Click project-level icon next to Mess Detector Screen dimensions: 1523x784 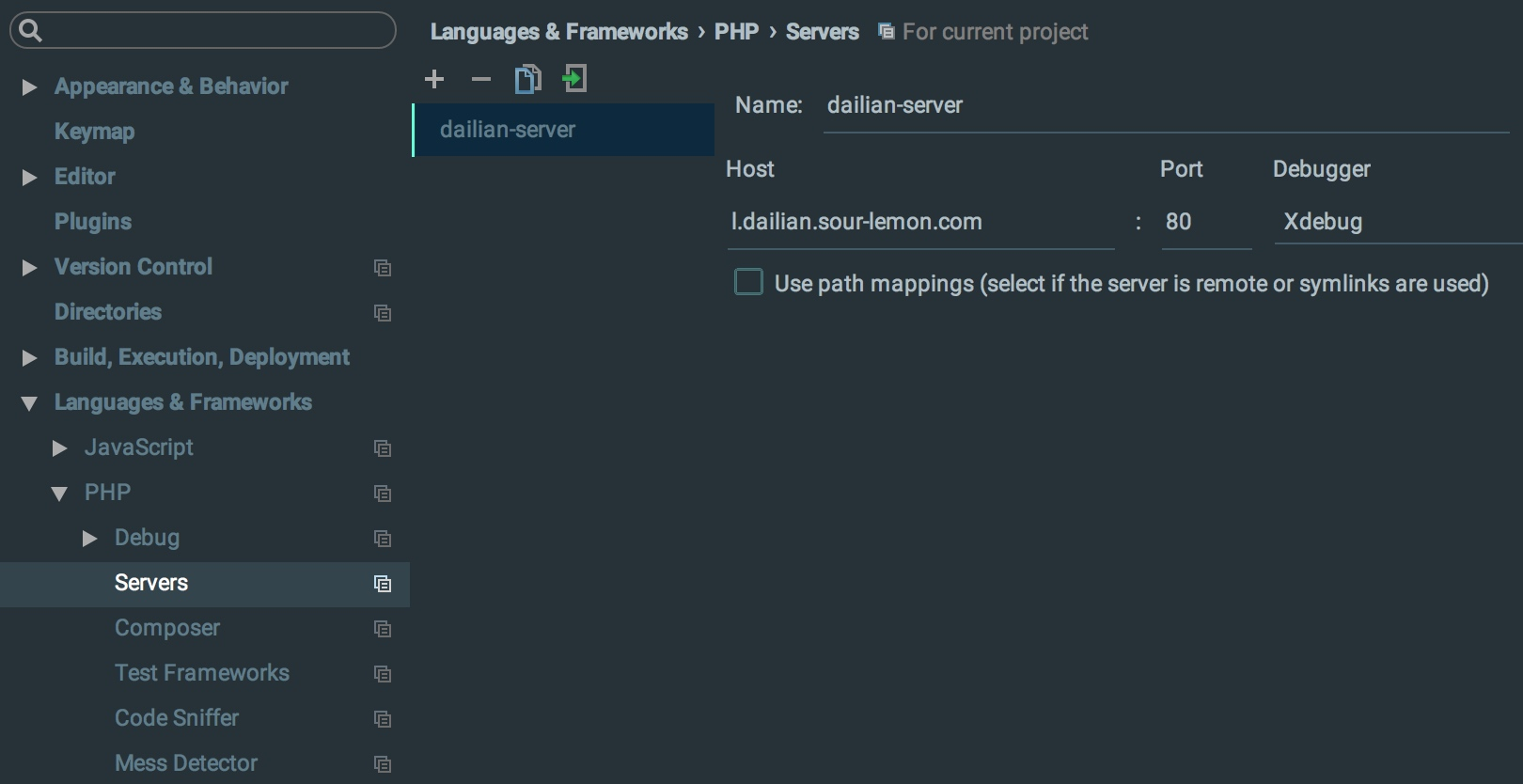click(x=383, y=764)
